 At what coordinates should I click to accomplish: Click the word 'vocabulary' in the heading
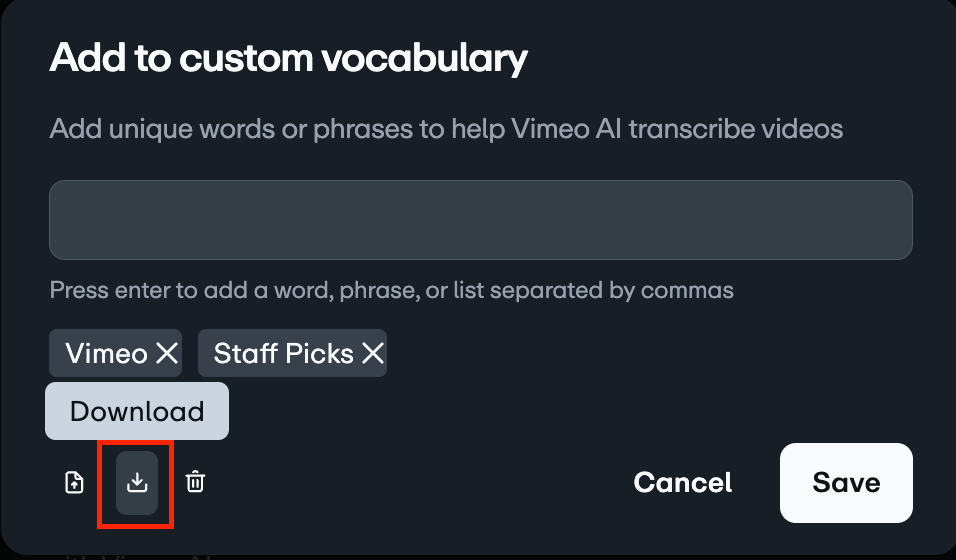click(x=423, y=58)
